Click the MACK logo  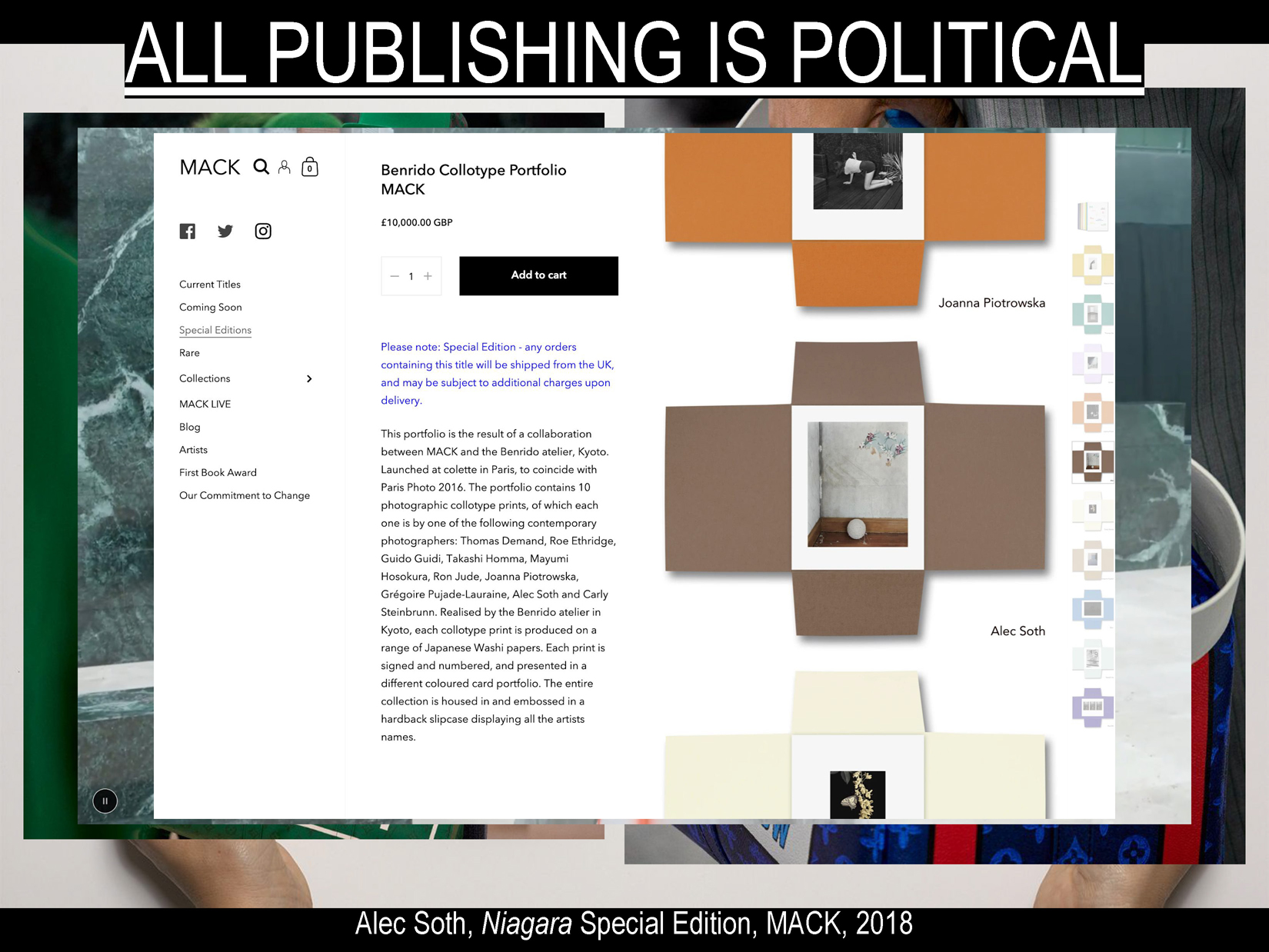(x=210, y=167)
